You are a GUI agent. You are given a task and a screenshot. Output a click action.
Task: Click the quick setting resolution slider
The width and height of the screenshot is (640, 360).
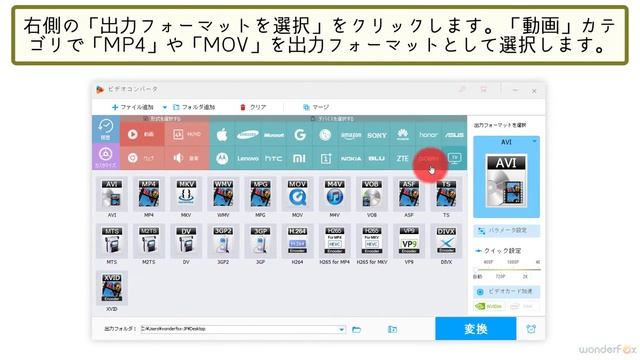[507, 269]
